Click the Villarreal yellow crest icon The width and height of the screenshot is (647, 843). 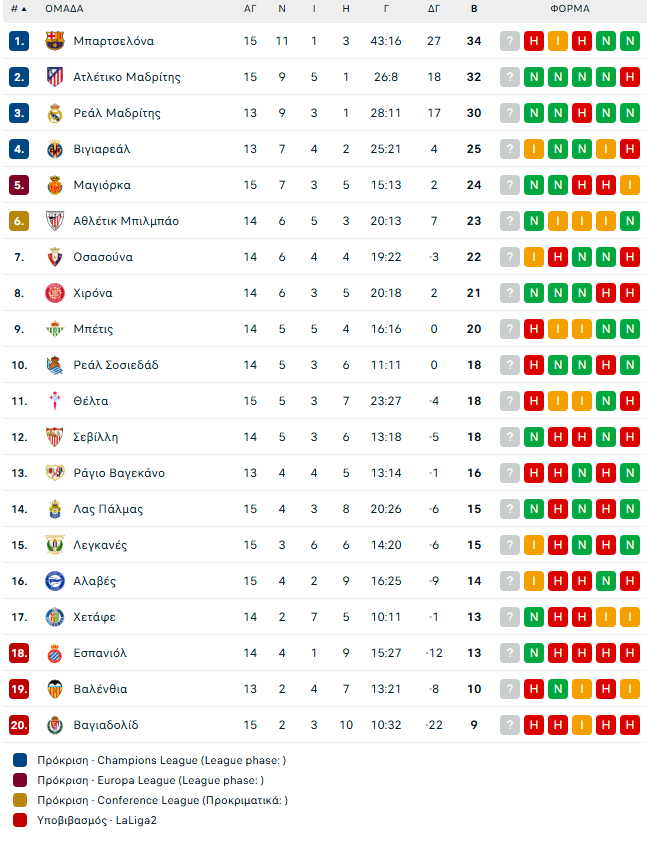[54, 149]
